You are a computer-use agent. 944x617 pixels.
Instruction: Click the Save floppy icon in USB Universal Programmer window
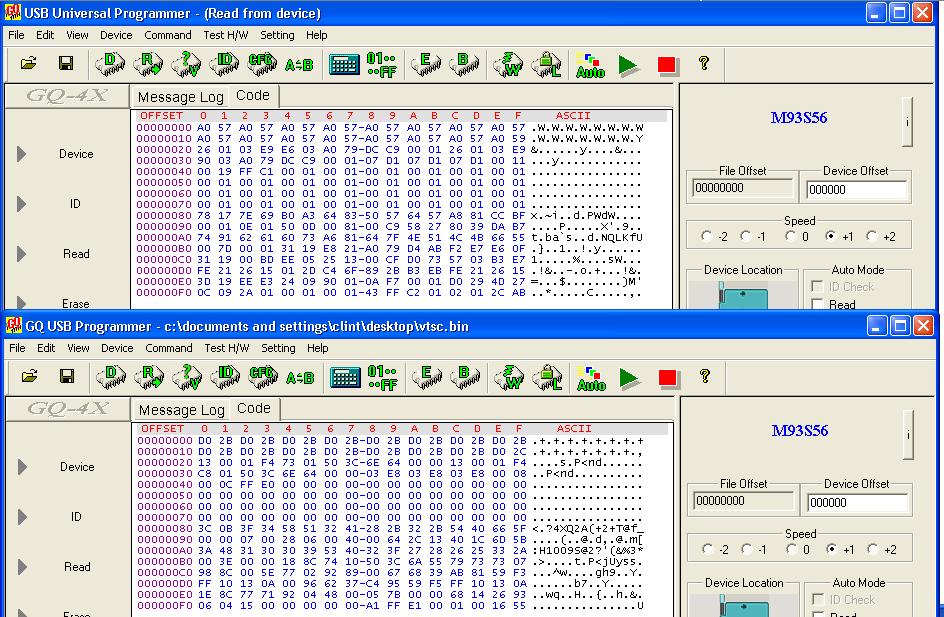tap(66, 63)
